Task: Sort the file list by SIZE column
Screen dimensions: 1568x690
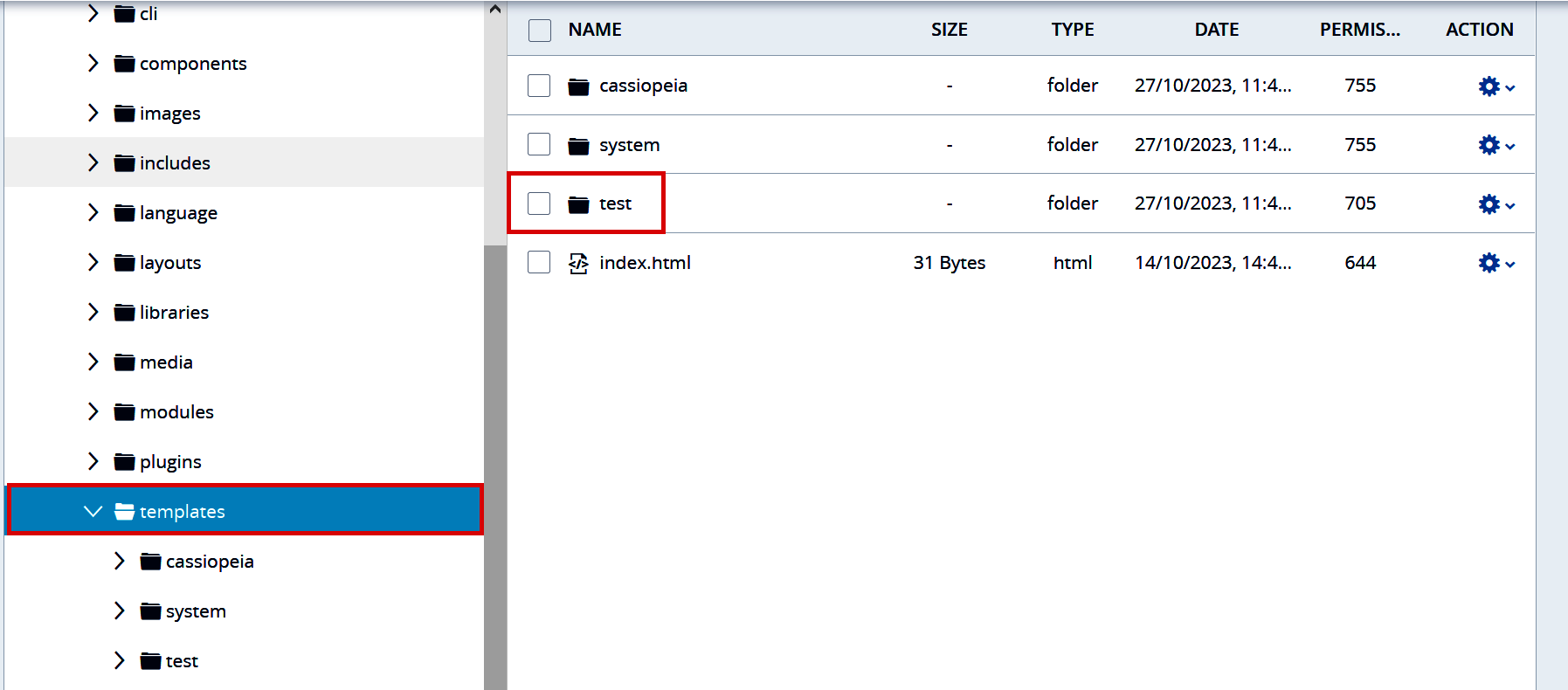Action: 949,30
